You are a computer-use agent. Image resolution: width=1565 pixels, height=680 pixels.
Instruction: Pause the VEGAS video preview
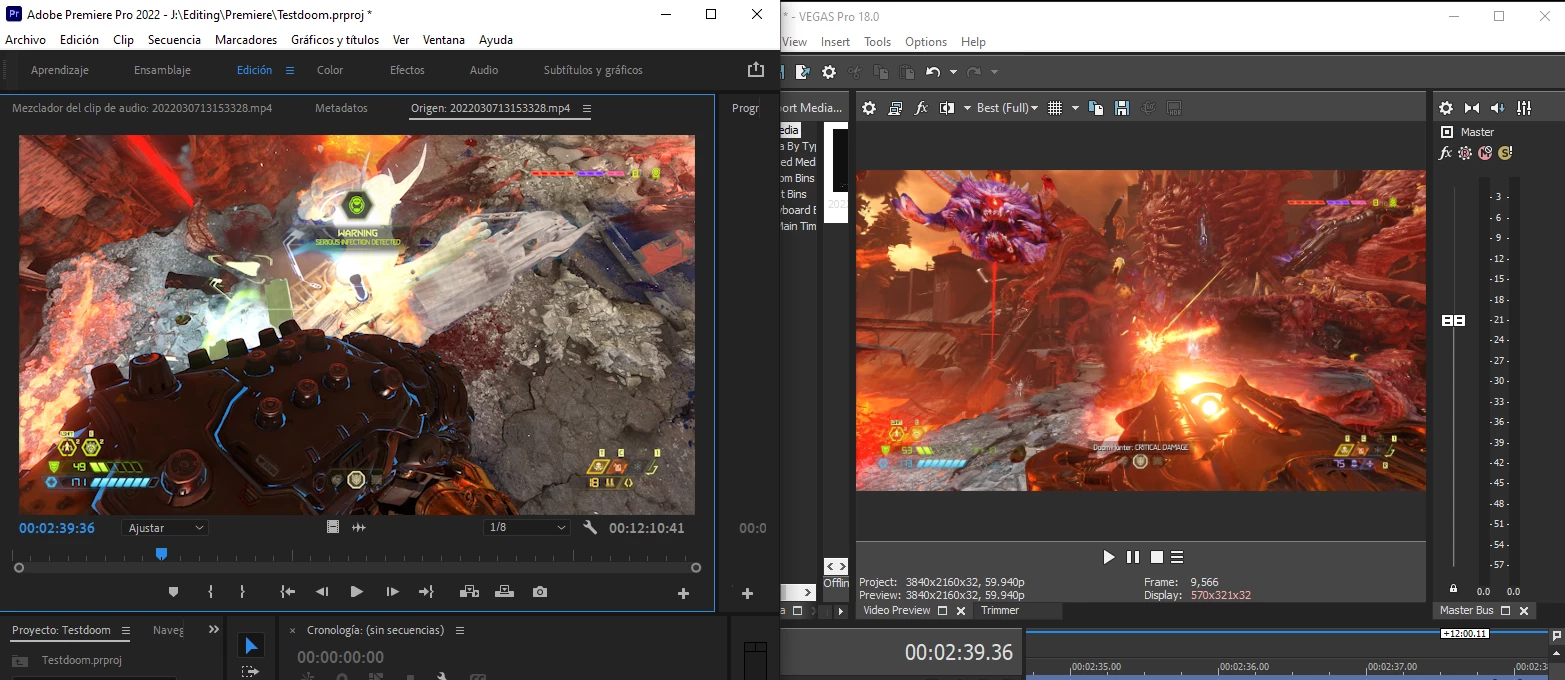pos(1133,557)
